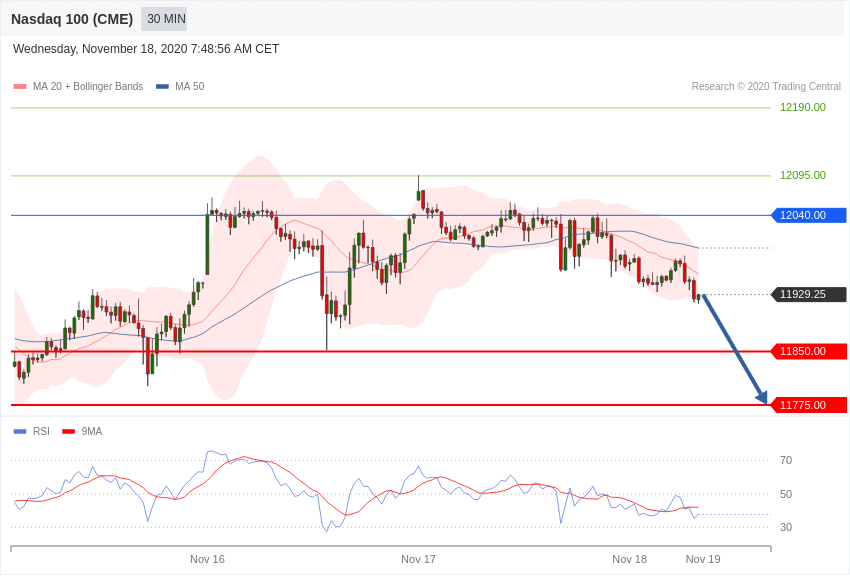Click the Nov 17 date axis label

(x=418, y=559)
